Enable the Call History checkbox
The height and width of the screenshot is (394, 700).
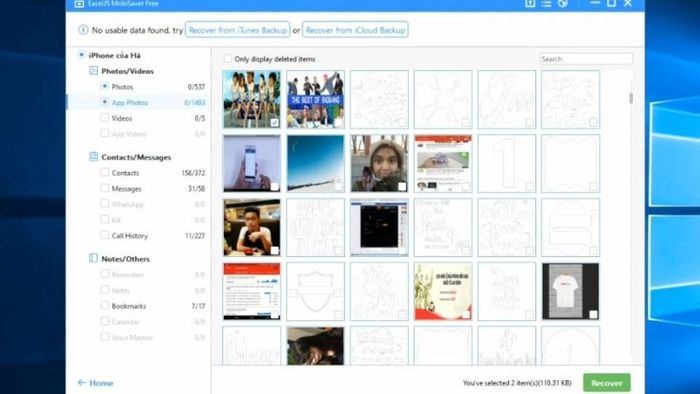pos(104,235)
